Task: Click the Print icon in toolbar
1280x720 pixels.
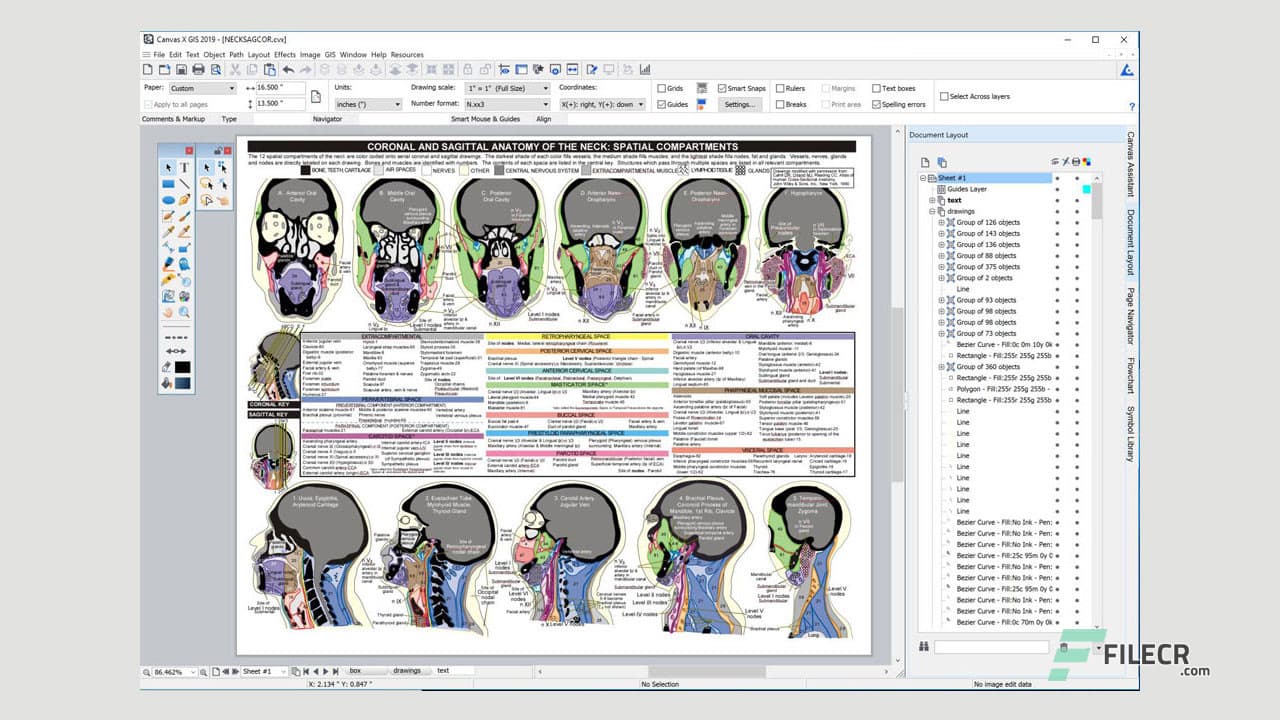Action: pyautogui.click(x=198, y=69)
